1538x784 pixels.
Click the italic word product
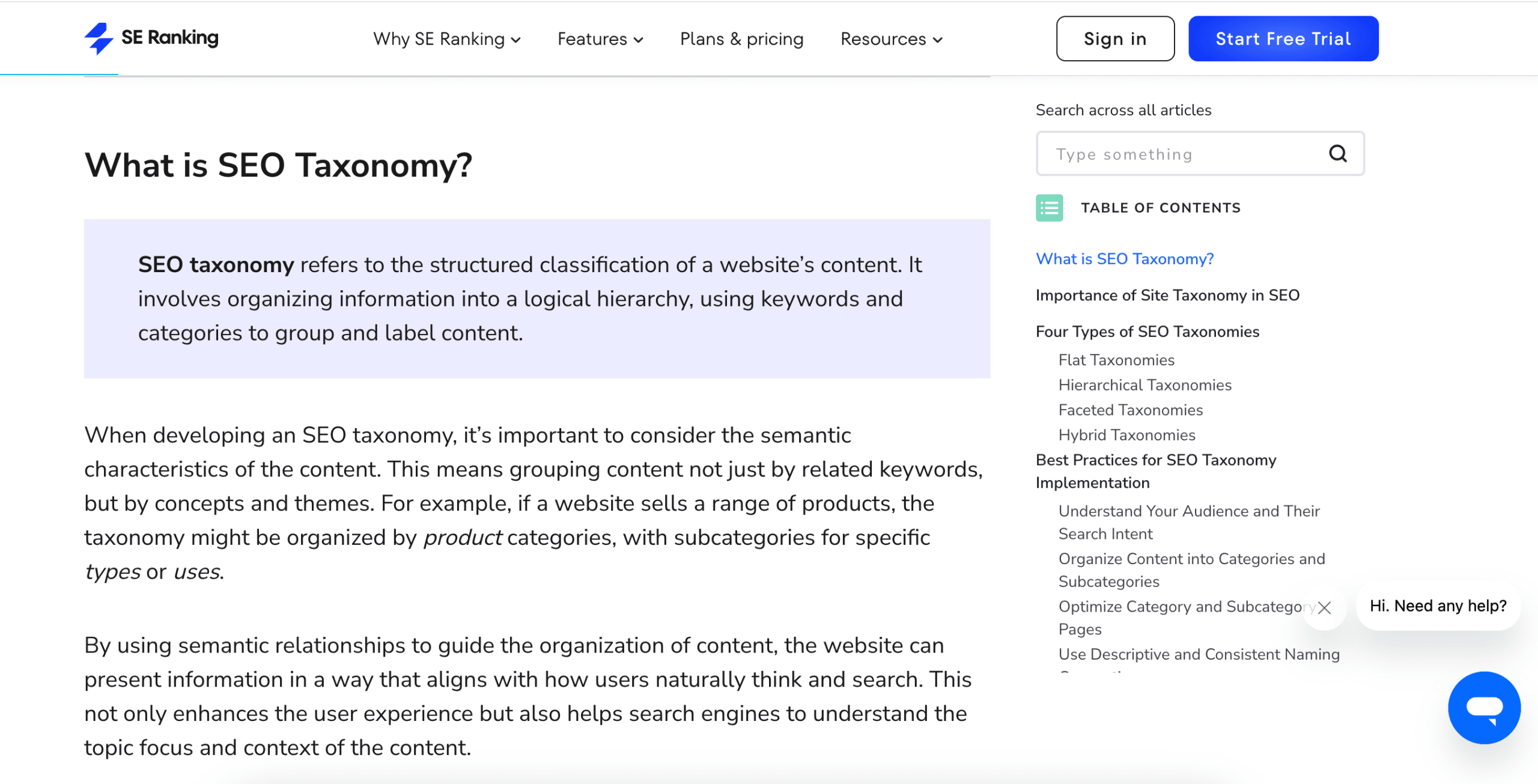click(x=463, y=538)
